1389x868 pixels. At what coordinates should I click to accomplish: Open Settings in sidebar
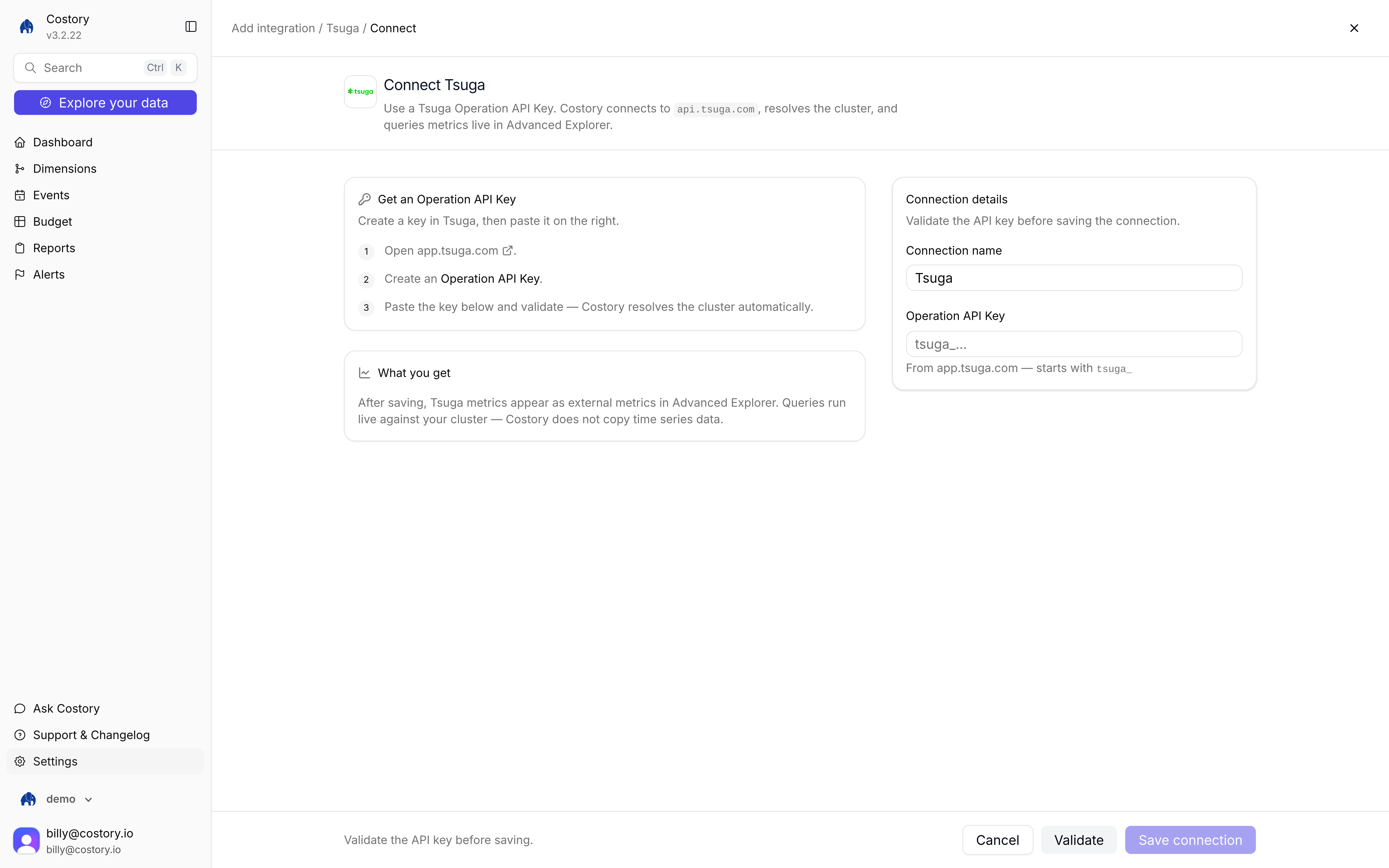106,761
